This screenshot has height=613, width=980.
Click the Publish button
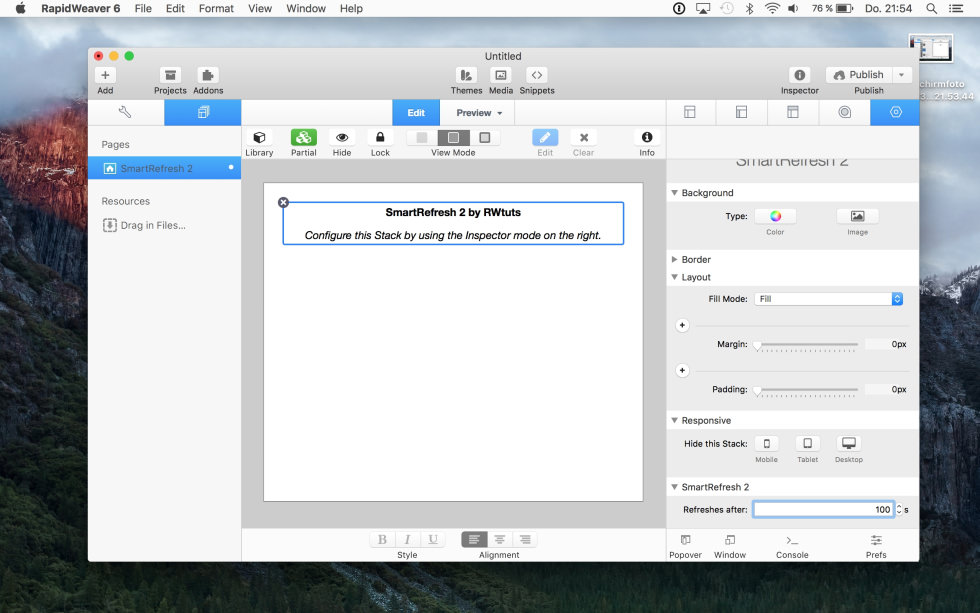(859, 75)
